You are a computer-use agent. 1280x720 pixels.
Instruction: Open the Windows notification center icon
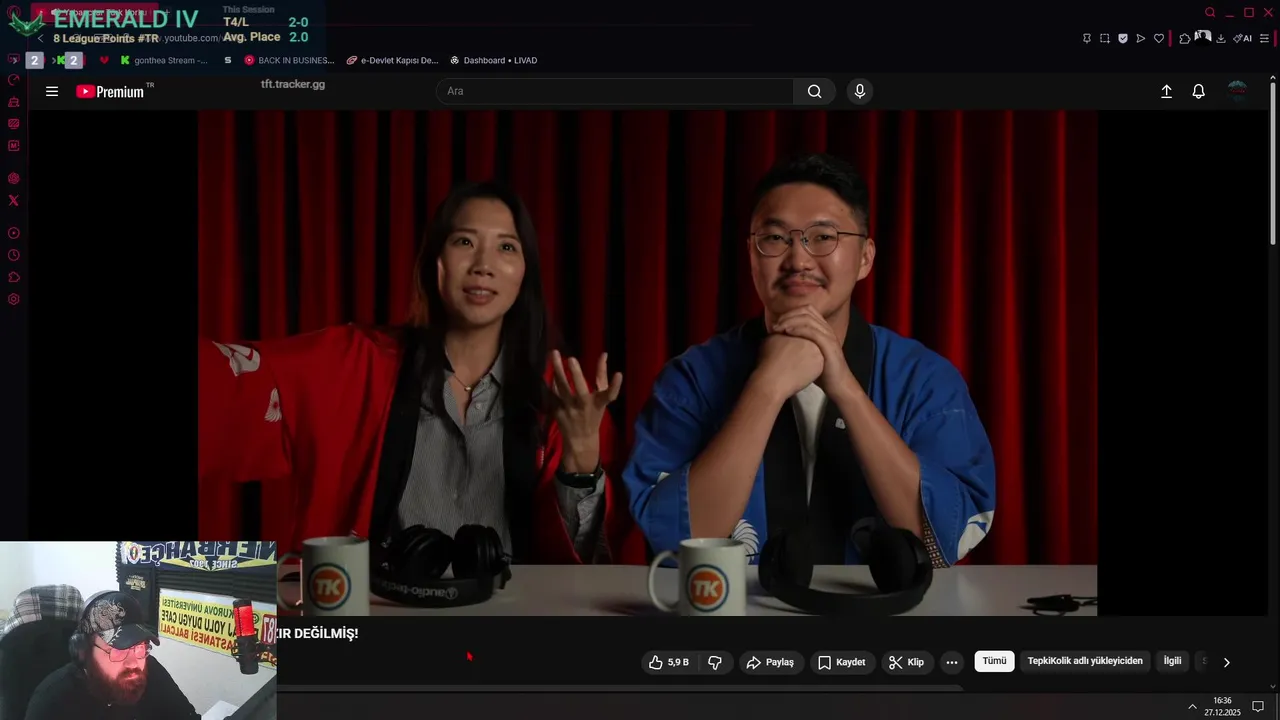[x=1258, y=706]
